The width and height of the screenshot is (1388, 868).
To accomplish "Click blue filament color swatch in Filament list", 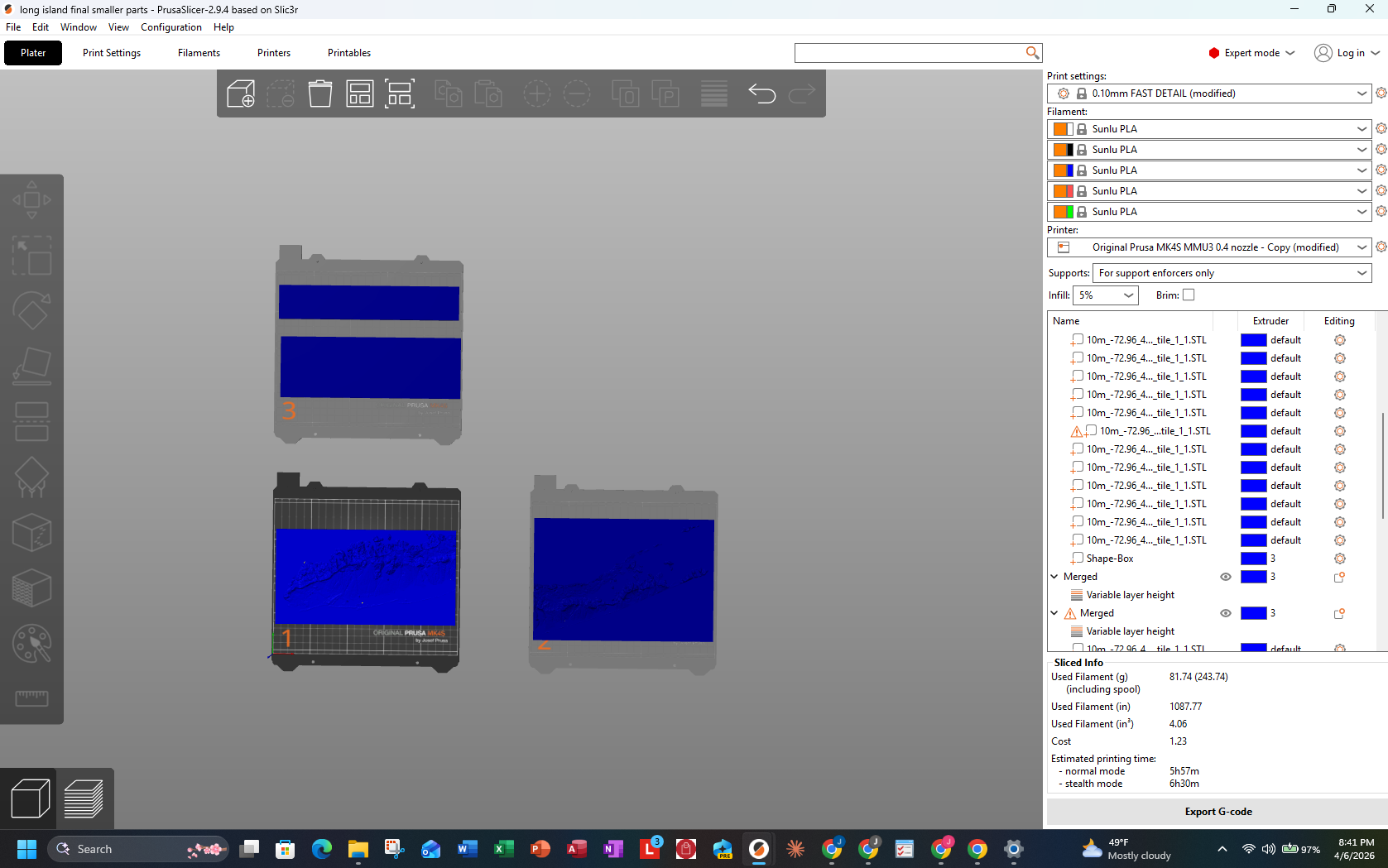I will point(1069,170).
